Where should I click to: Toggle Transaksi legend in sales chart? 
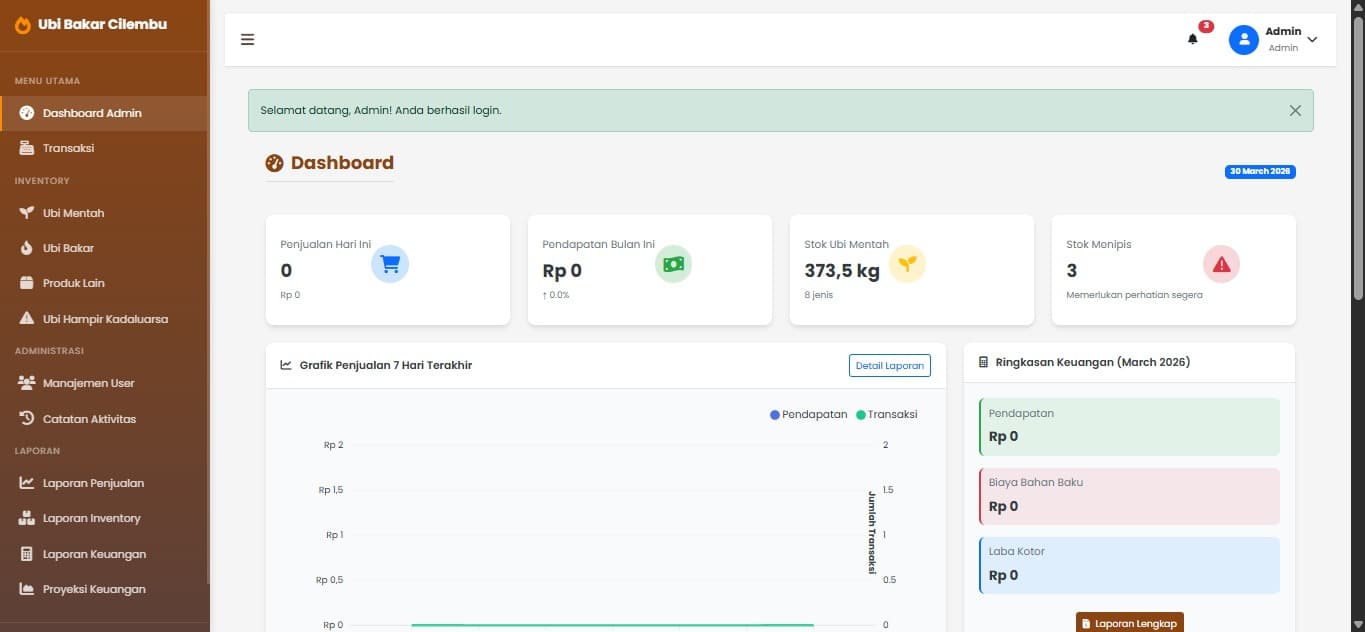(x=886, y=414)
